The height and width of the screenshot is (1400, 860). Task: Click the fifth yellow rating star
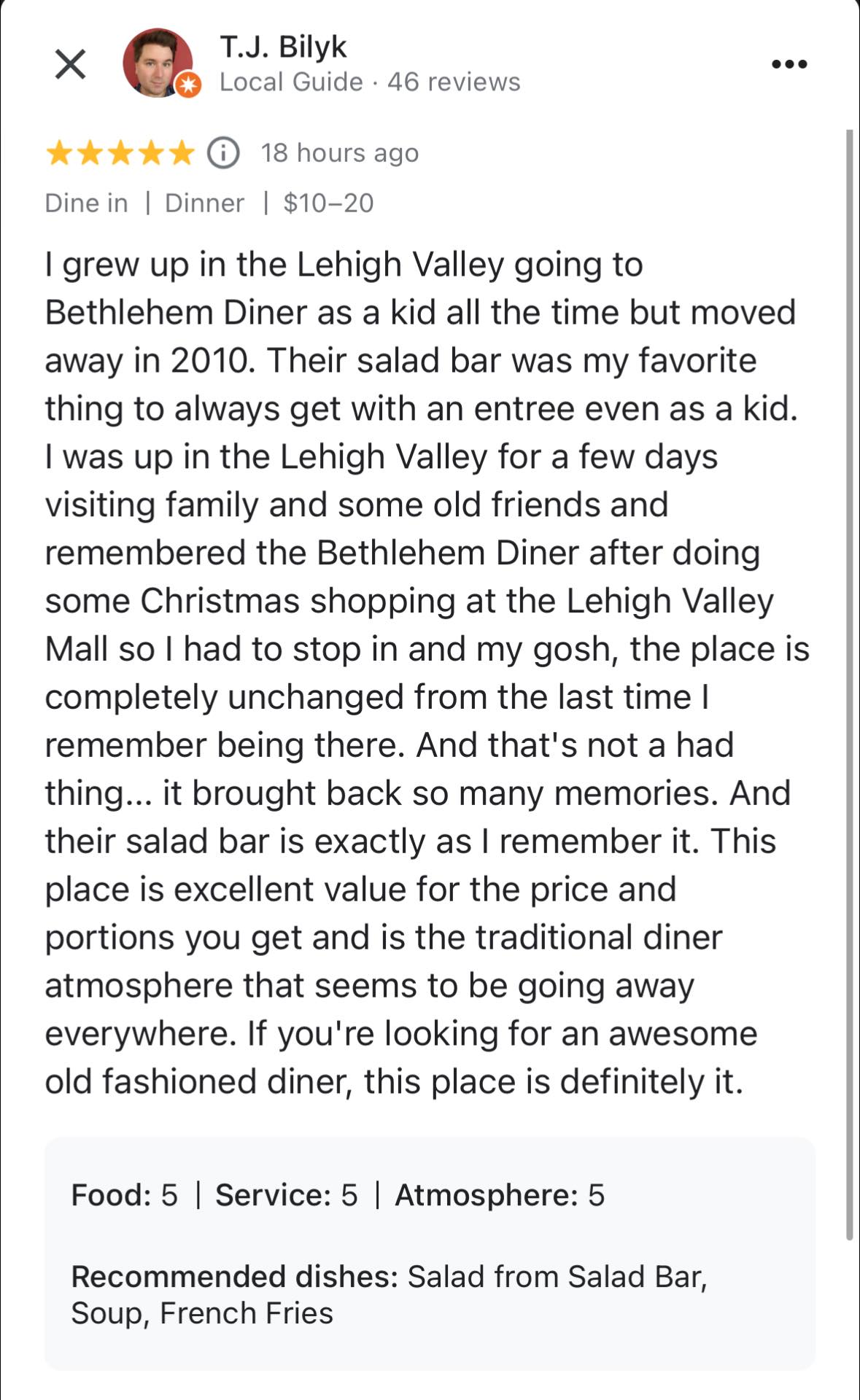coord(182,153)
